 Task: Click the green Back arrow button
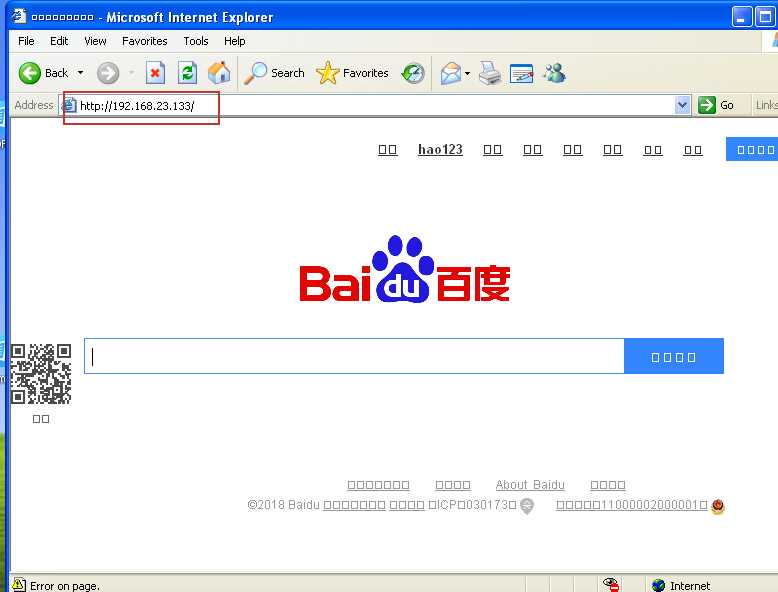pos(30,73)
